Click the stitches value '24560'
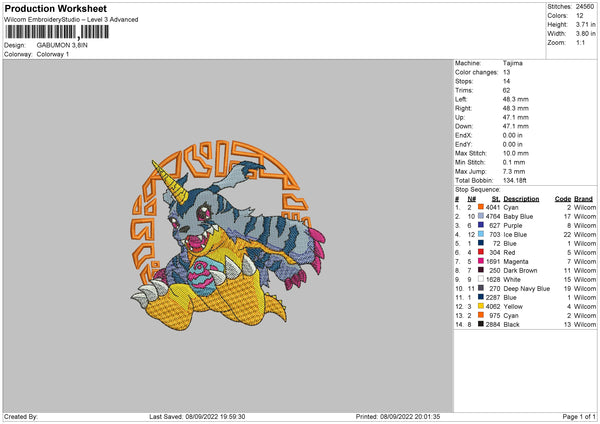This screenshot has height=424, width=600. tap(585, 7)
